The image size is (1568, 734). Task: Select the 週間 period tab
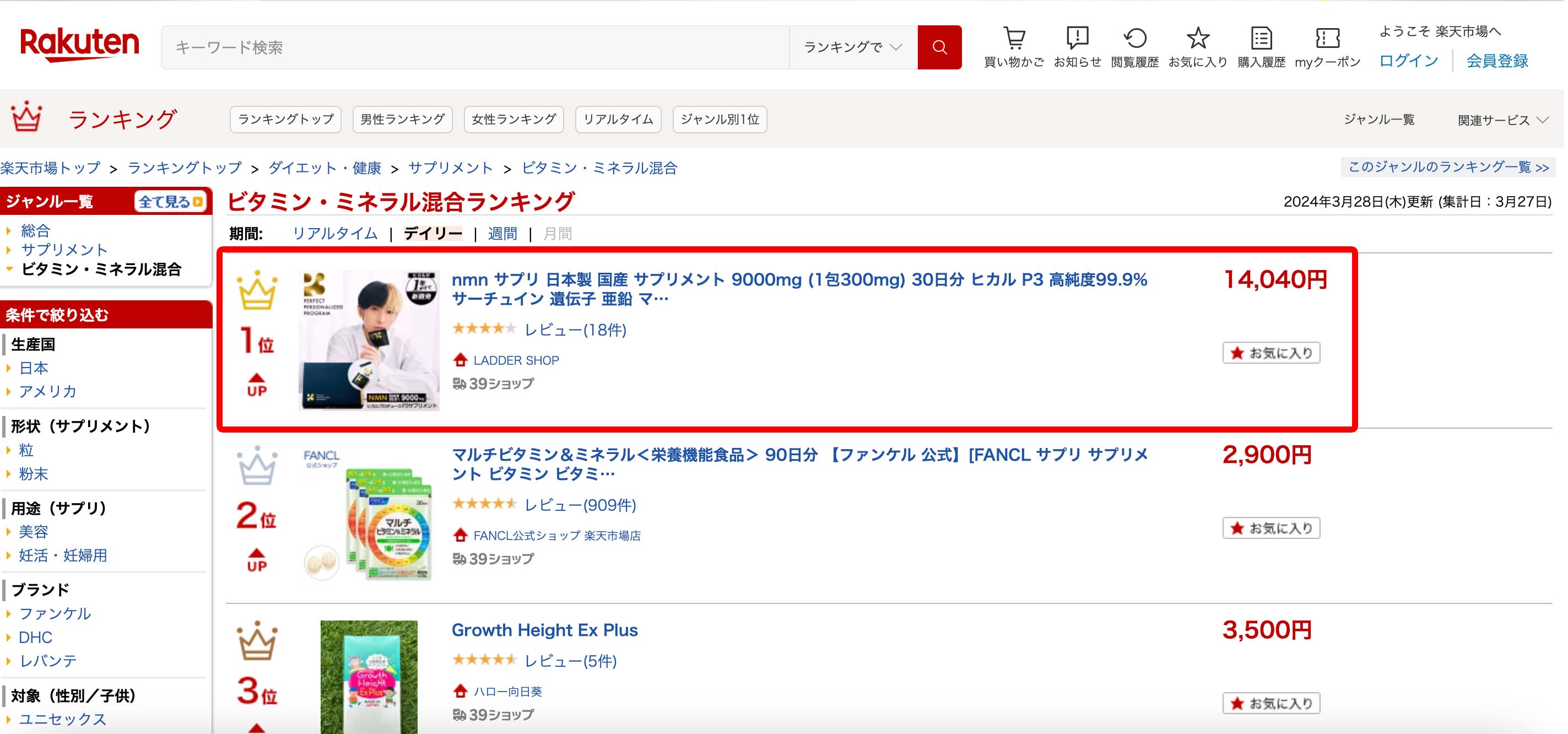502,234
